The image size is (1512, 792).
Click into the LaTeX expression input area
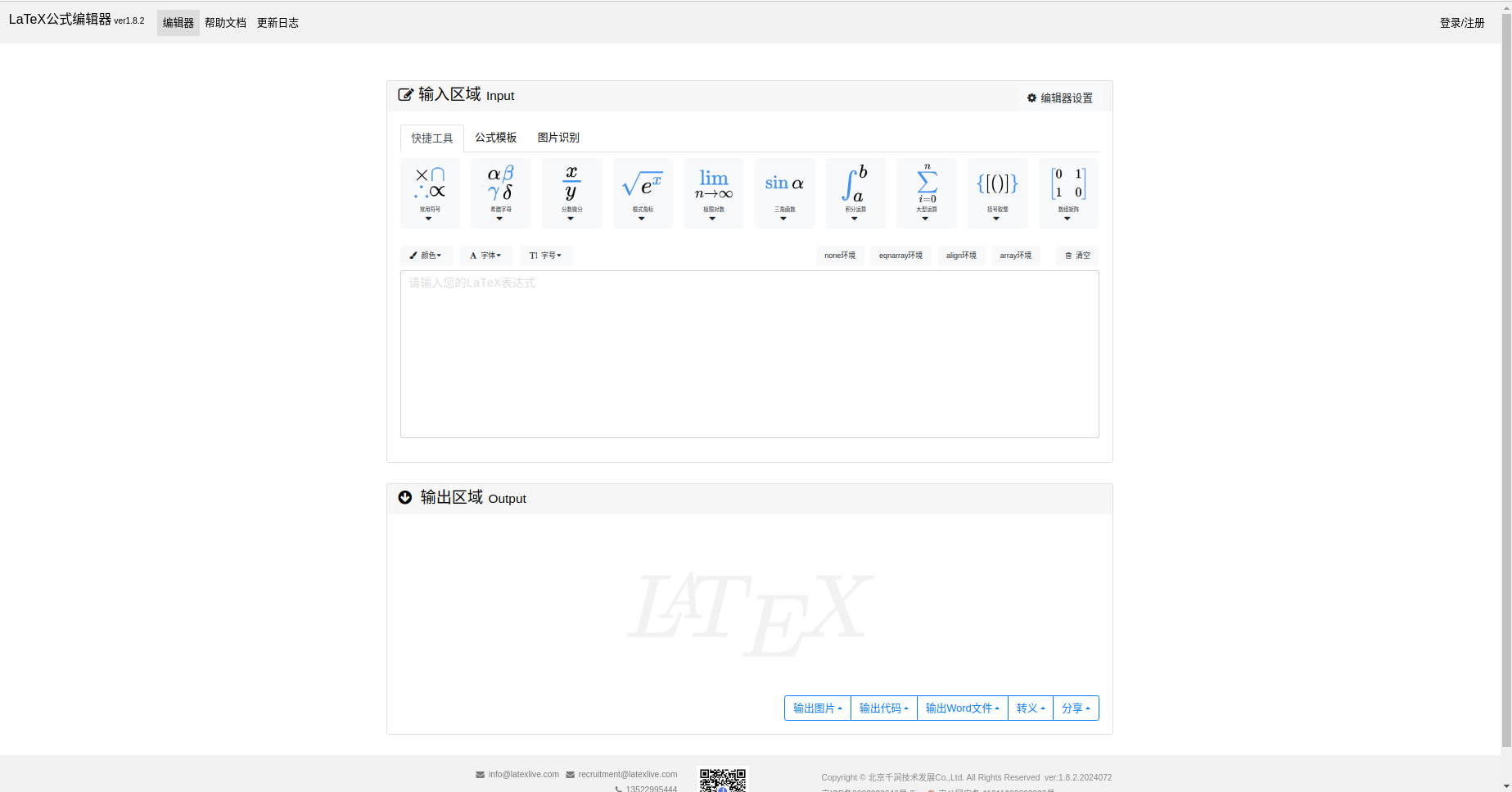(749, 354)
